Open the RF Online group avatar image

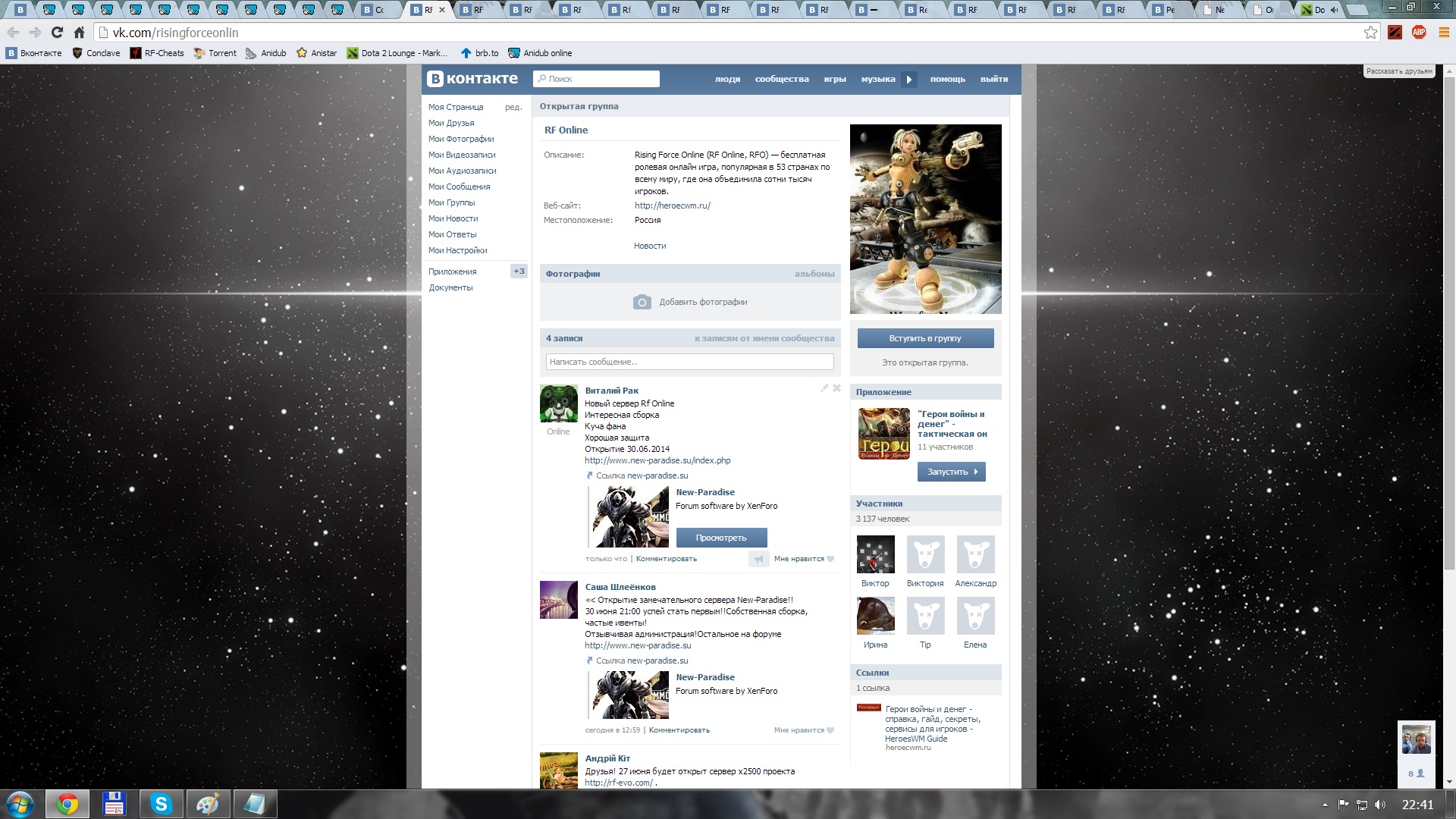[x=925, y=219]
